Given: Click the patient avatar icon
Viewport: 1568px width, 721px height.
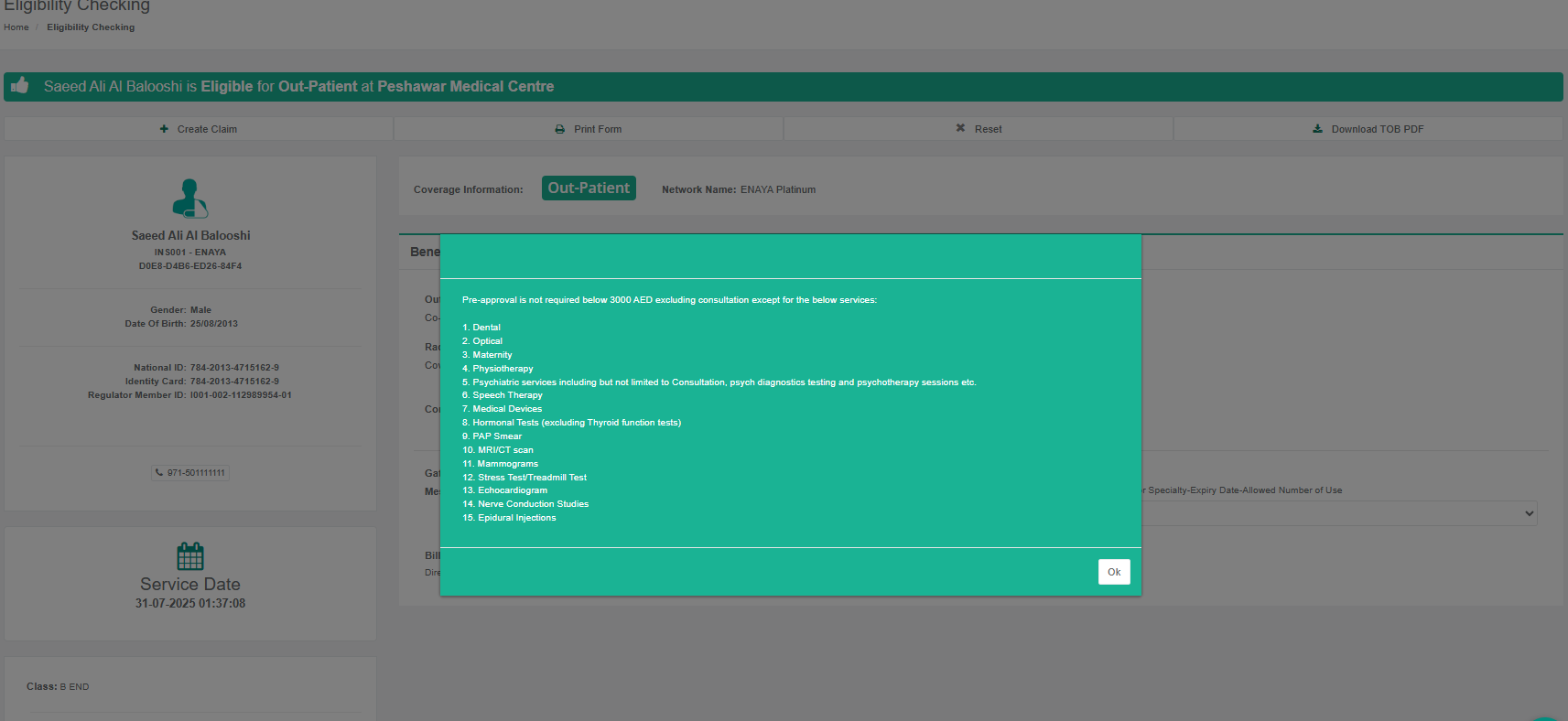Looking at the screenshot, I should pos(190,198).
